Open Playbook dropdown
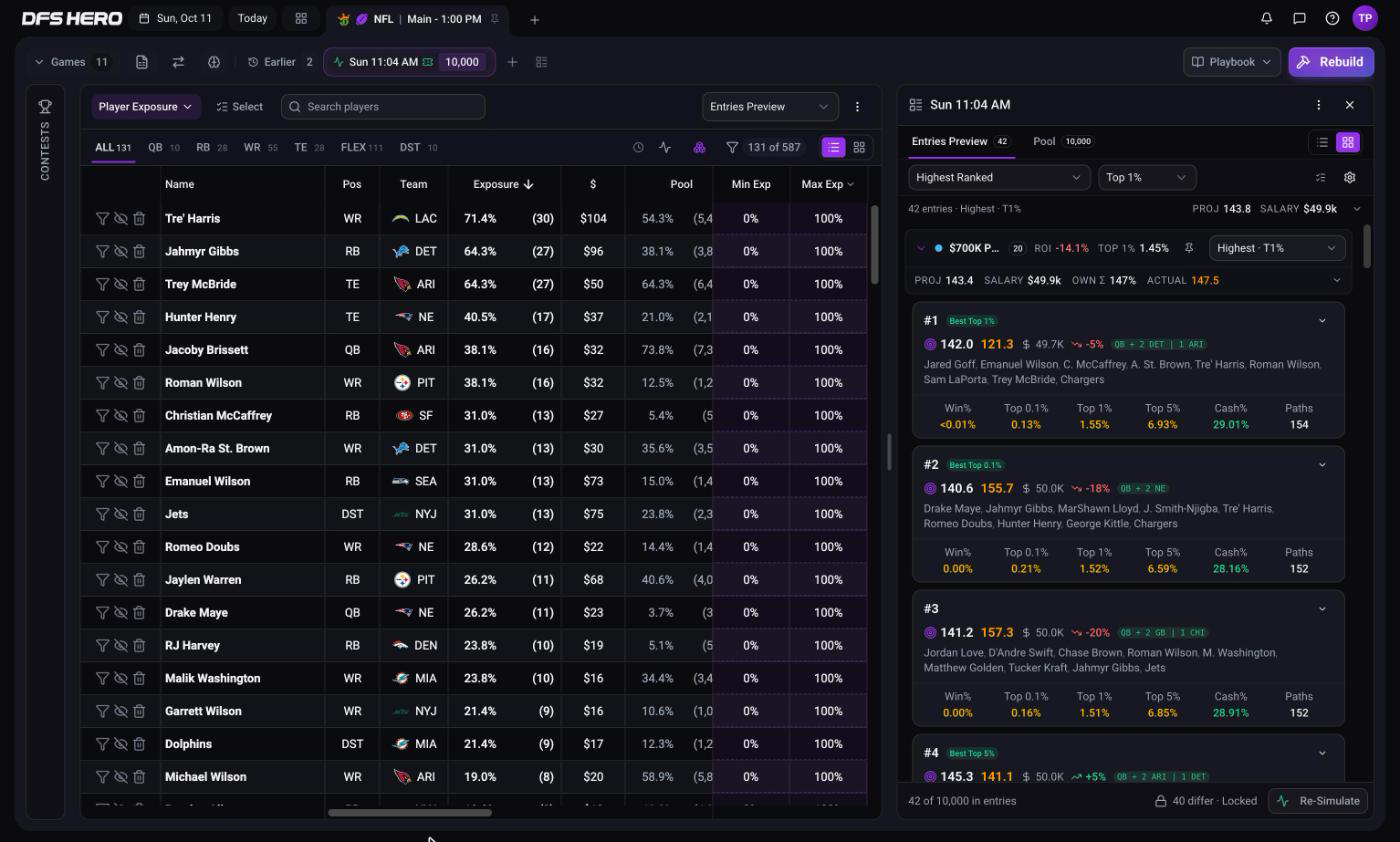The image size is (1400, 842). 1232,62
